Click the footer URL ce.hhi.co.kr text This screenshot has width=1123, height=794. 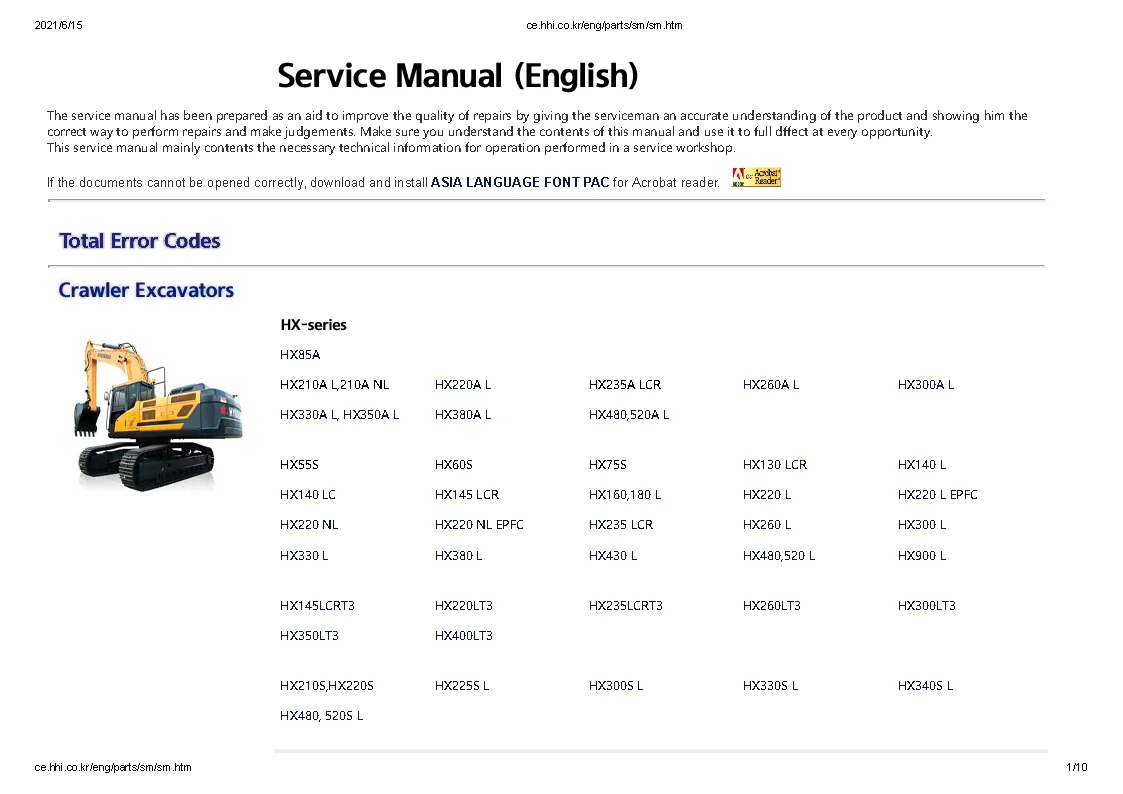tap(112, 768)
